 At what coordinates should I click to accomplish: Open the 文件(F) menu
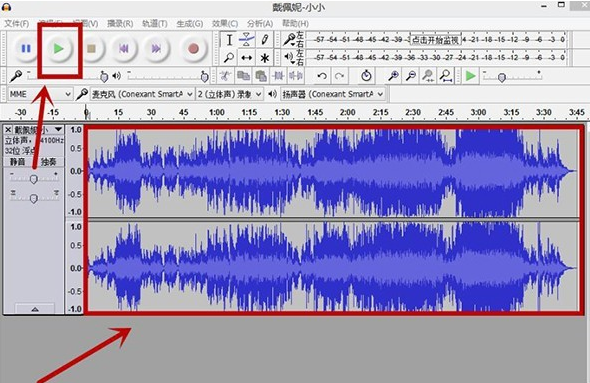pyautogui.click(x=17, y=24)
